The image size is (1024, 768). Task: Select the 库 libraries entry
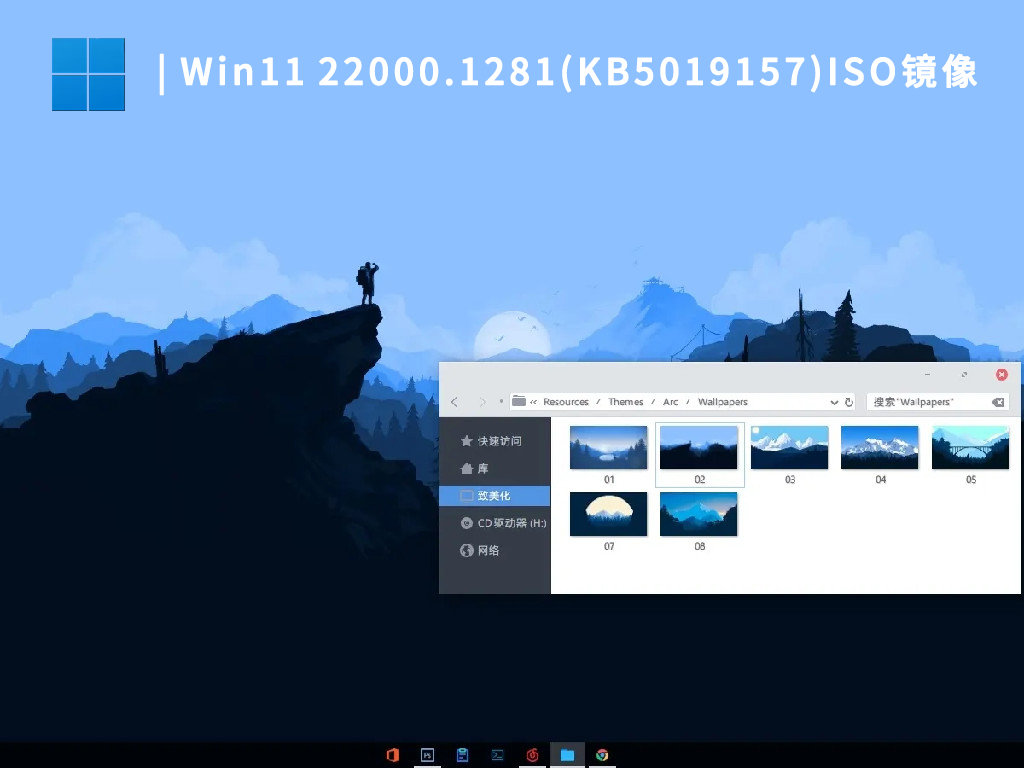[483, 468]
